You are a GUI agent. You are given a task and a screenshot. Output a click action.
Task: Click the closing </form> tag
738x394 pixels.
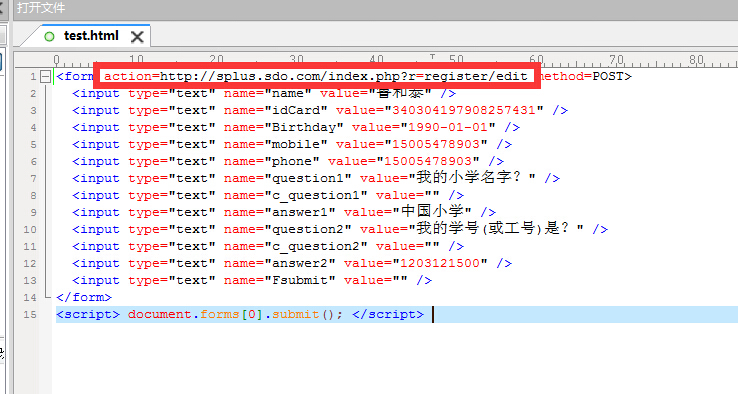pyautogui.click(x=84, y=297)
